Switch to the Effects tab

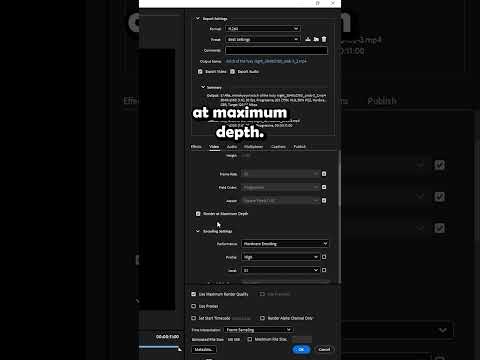pyautogui.click(x=196, y=147)
